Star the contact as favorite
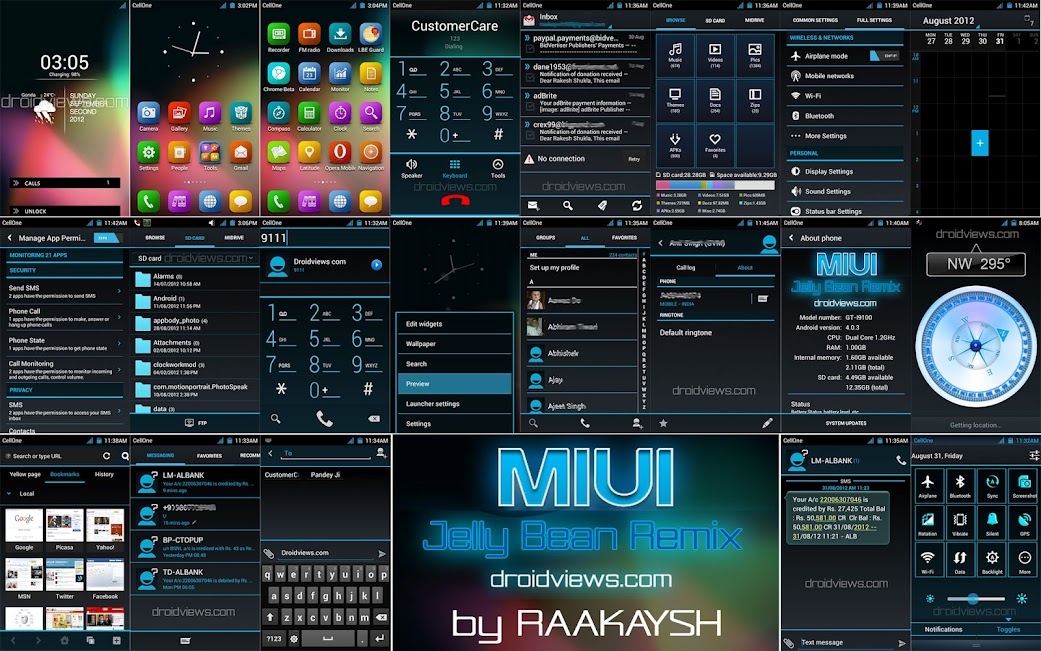1041x651 pixels. tap(663, 423)
